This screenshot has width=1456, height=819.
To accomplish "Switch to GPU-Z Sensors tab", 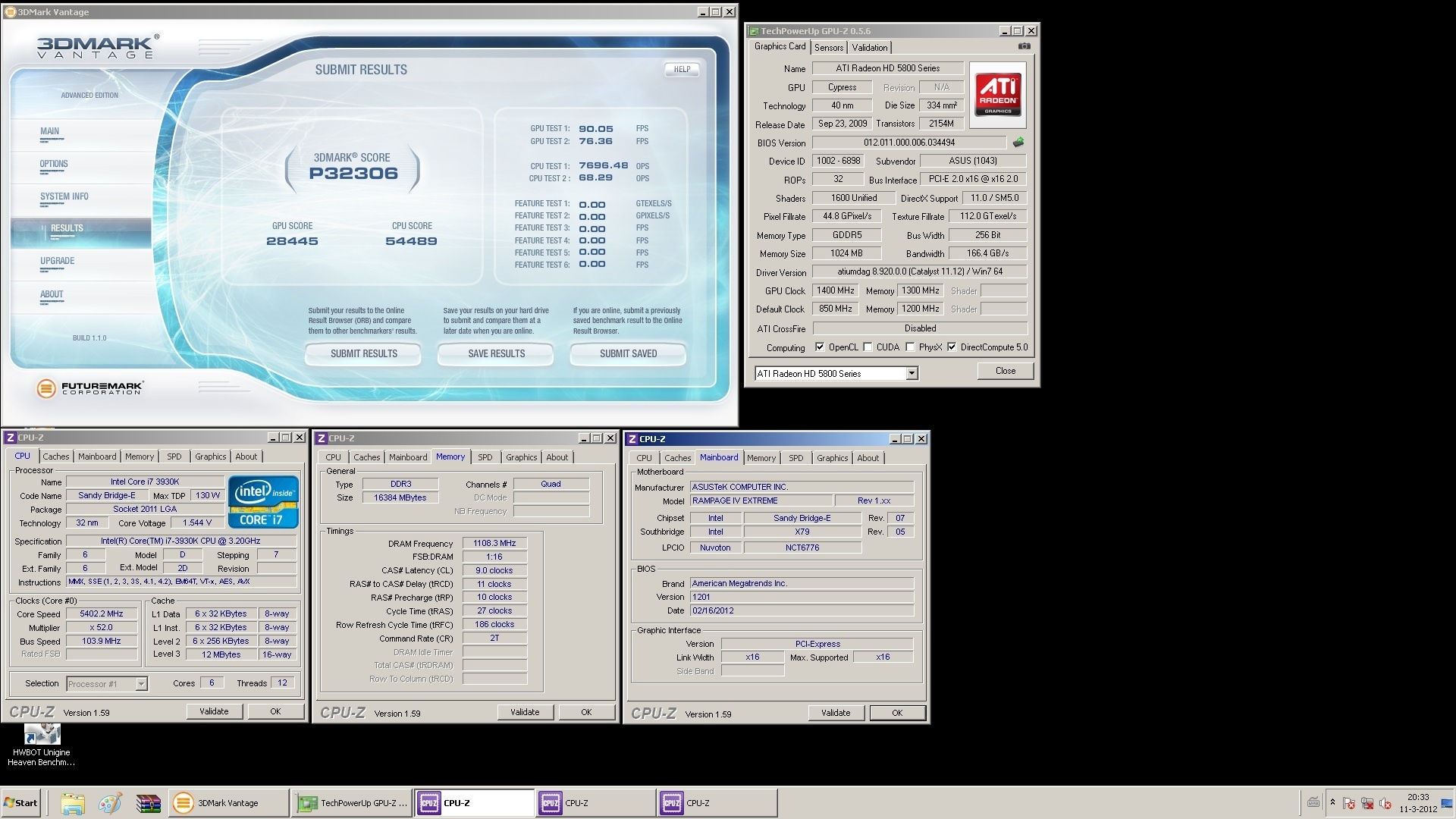I will click(828, 47).
